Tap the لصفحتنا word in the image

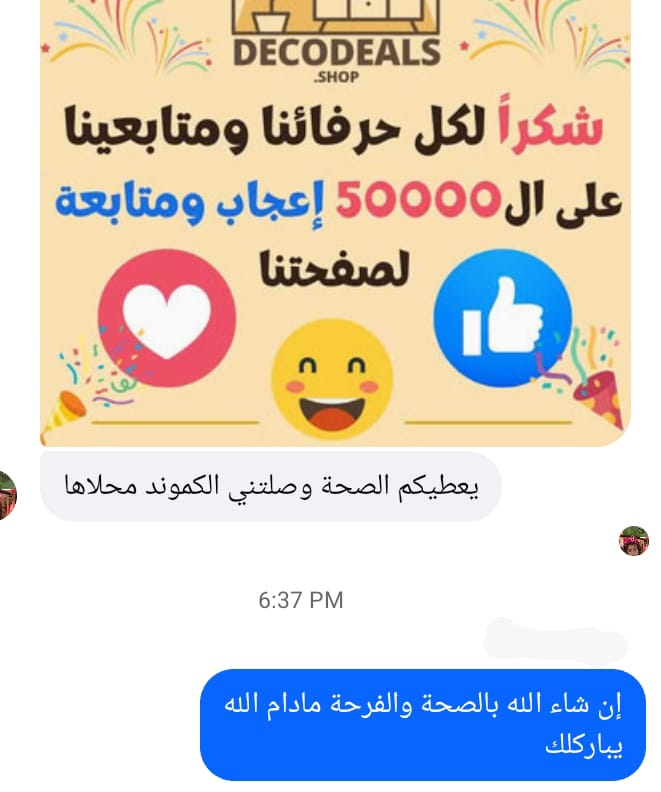pyautogui.click(x=334, y=269)
